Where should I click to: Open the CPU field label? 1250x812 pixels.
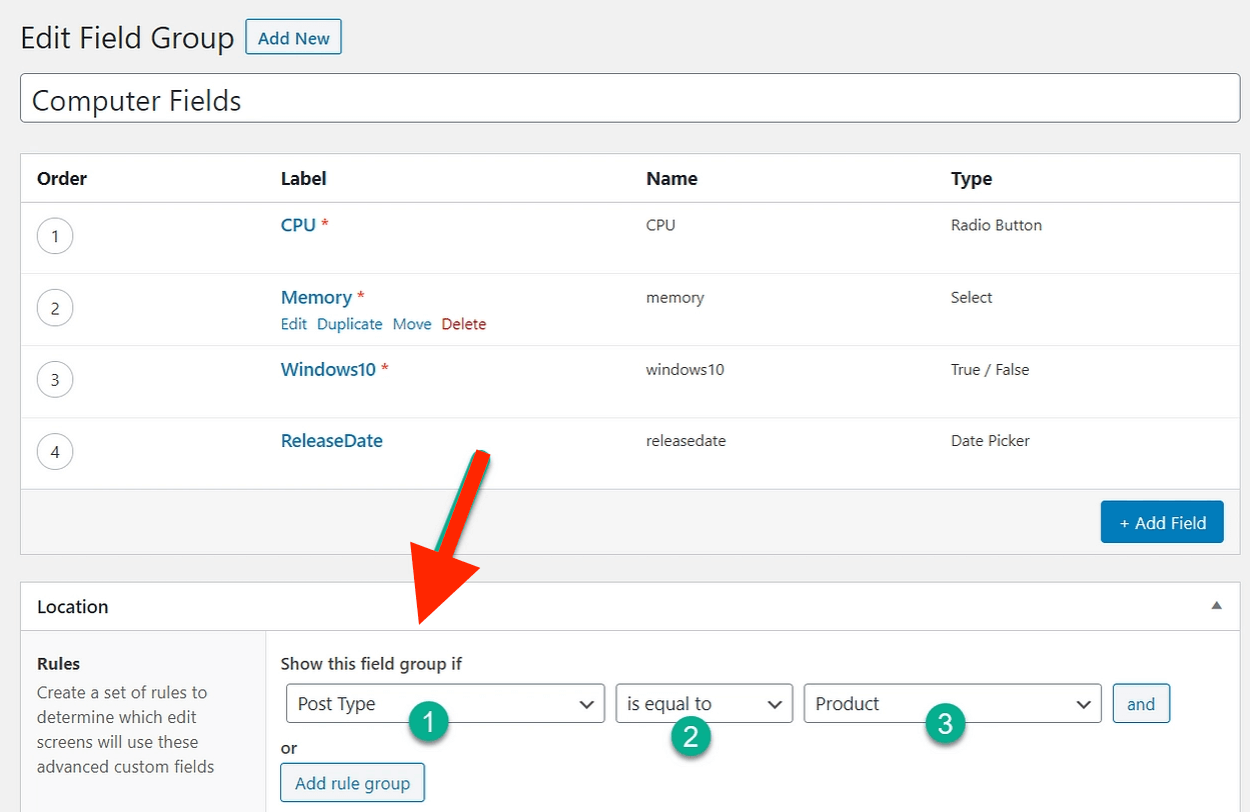click(298, 225)
